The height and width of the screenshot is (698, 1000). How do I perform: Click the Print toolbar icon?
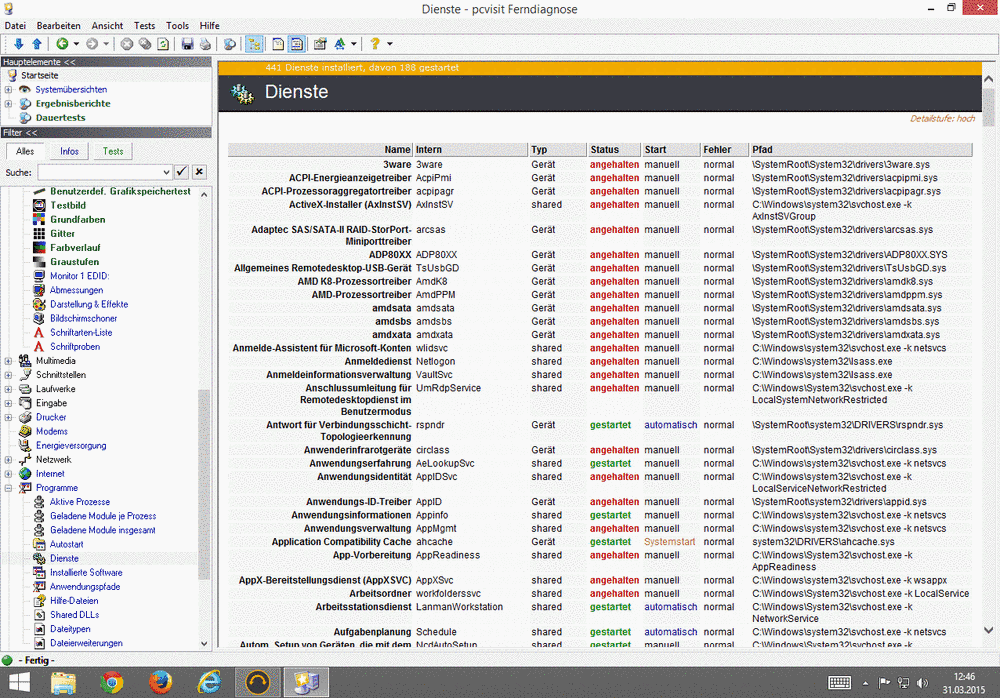click(x=205, y=44)
